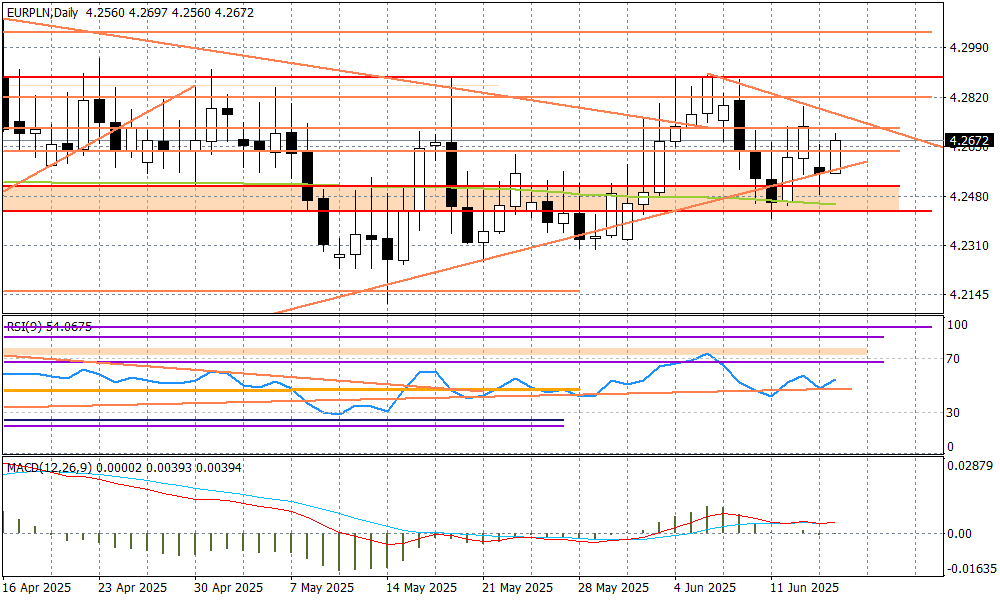Click the current price label 4.2672
1000x600 pixels.
coord(969,140)
